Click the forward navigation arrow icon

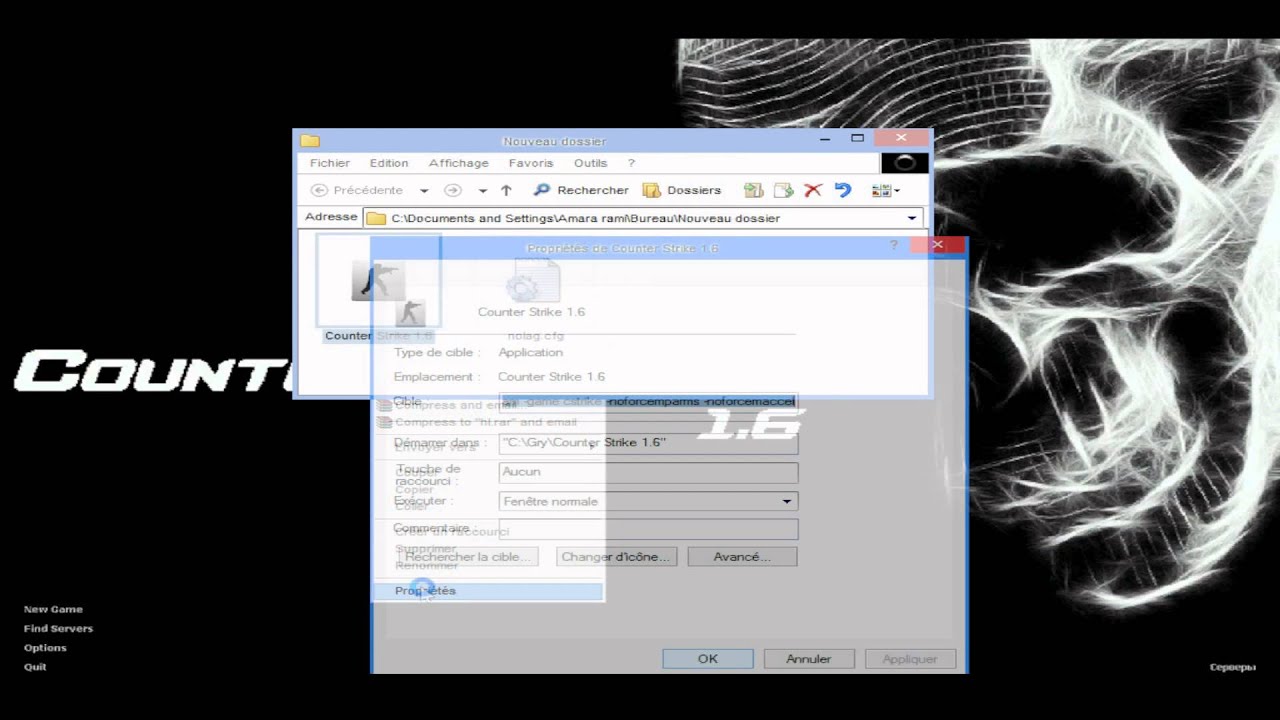click(x=453, y=190)
